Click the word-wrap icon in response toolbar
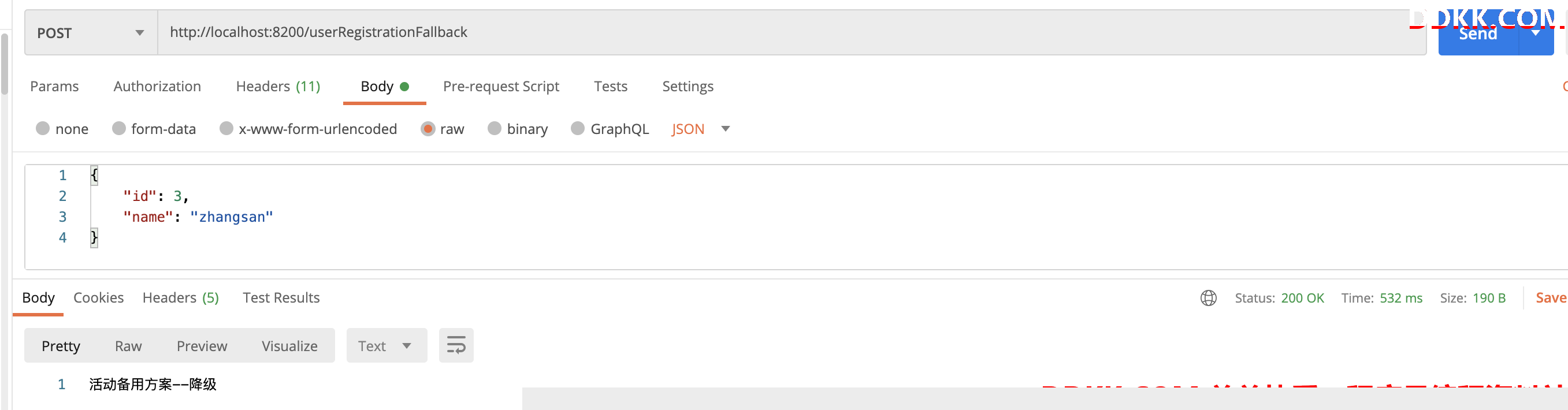This screenshot has width=1568, height=410. (x=456, y=345)
